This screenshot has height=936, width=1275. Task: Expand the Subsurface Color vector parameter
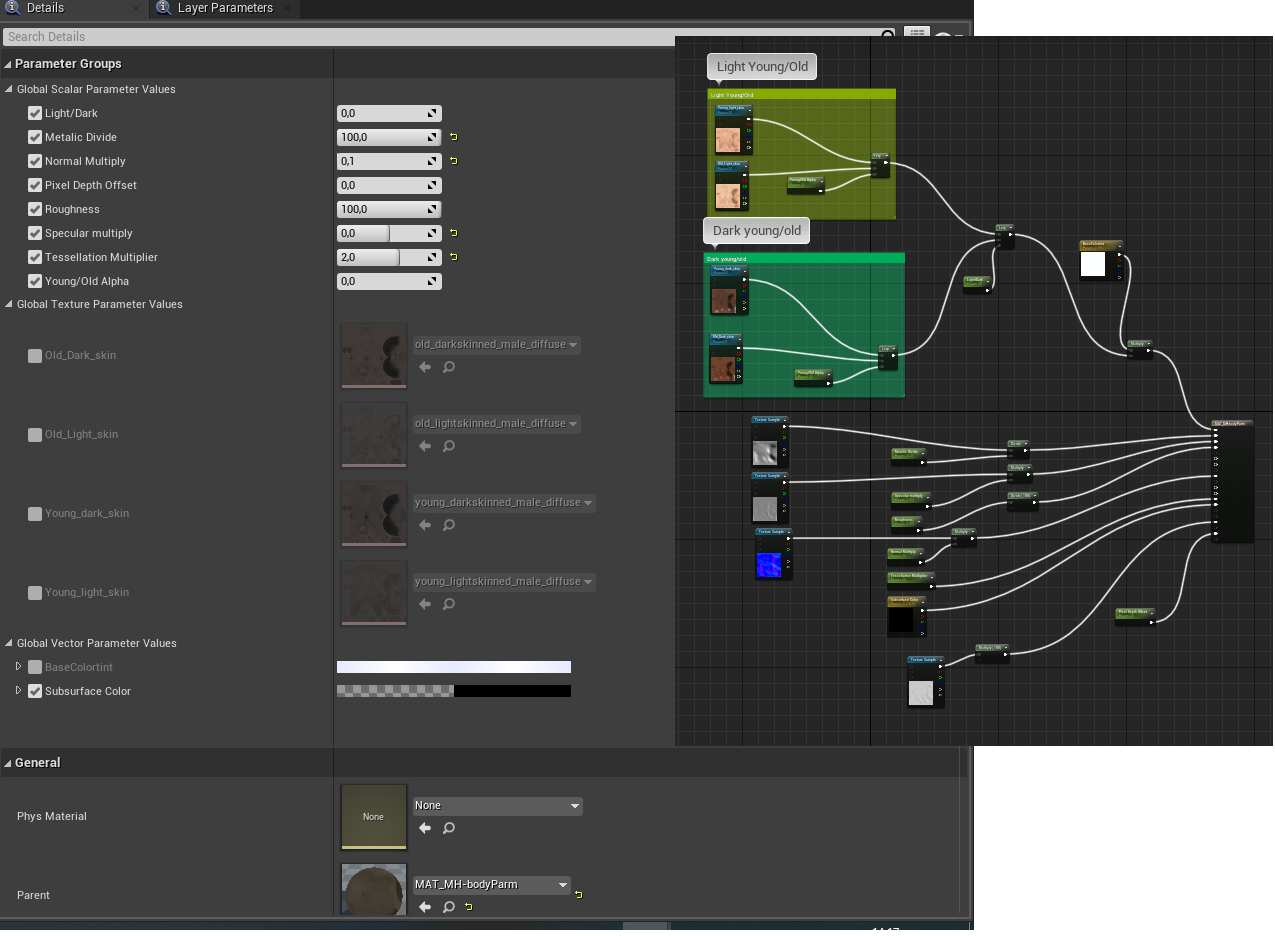[x=18, y=691]
